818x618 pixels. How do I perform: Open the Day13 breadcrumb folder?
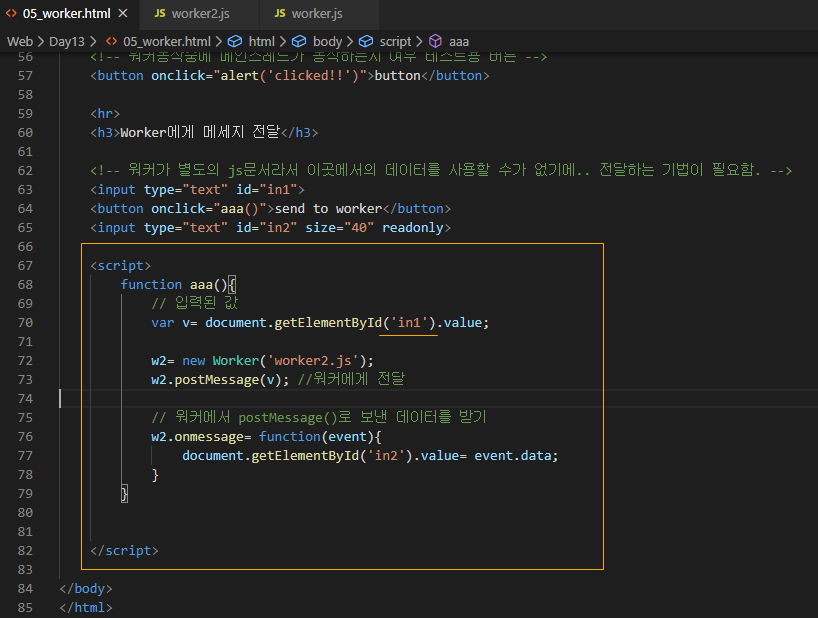(66, 42)
